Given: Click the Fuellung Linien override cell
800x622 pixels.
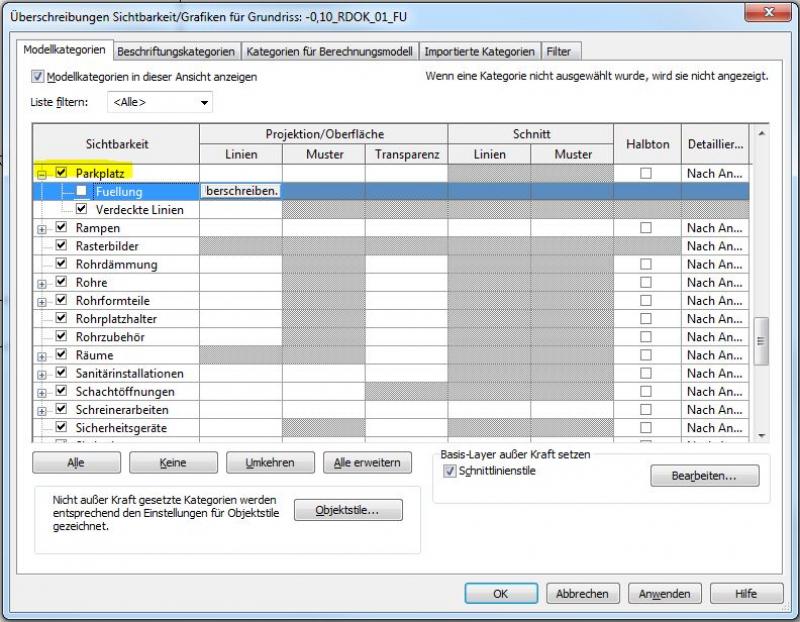Looking at the screenshot, I should 241,191.
